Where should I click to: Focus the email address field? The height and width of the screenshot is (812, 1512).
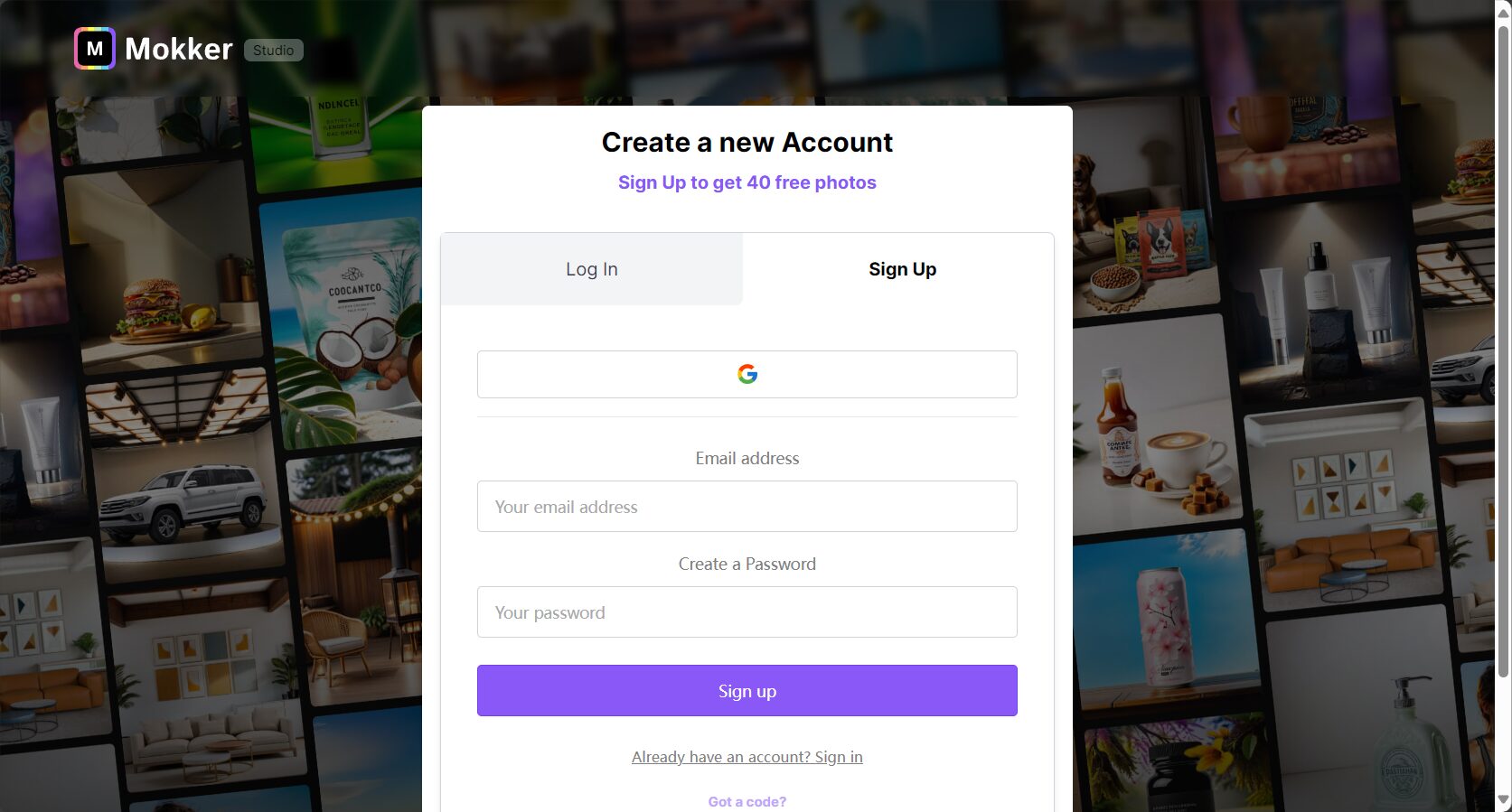[x=747, y=506]
